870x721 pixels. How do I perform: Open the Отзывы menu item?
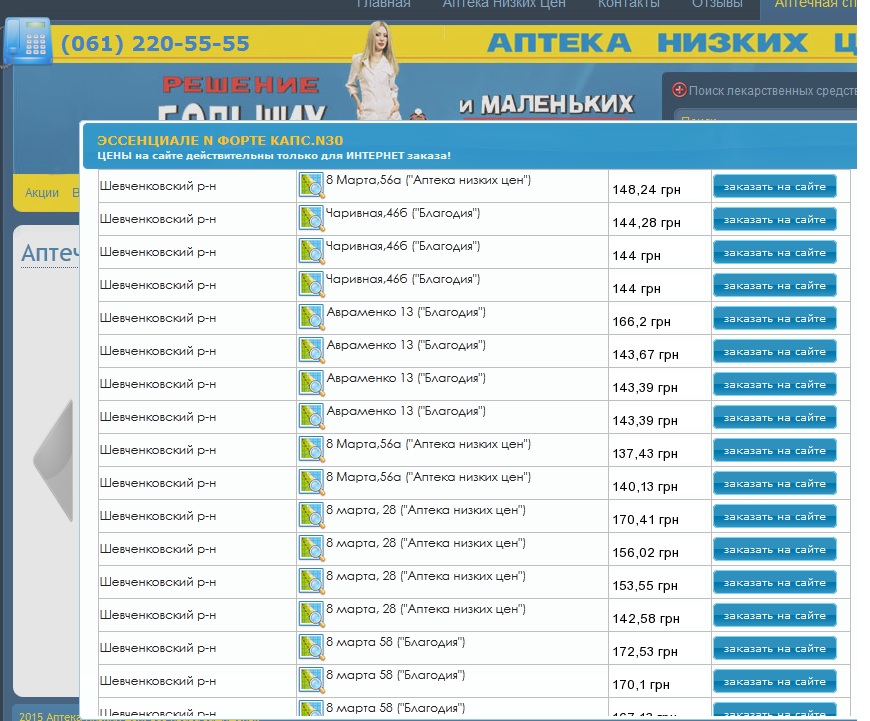[717, 4]
